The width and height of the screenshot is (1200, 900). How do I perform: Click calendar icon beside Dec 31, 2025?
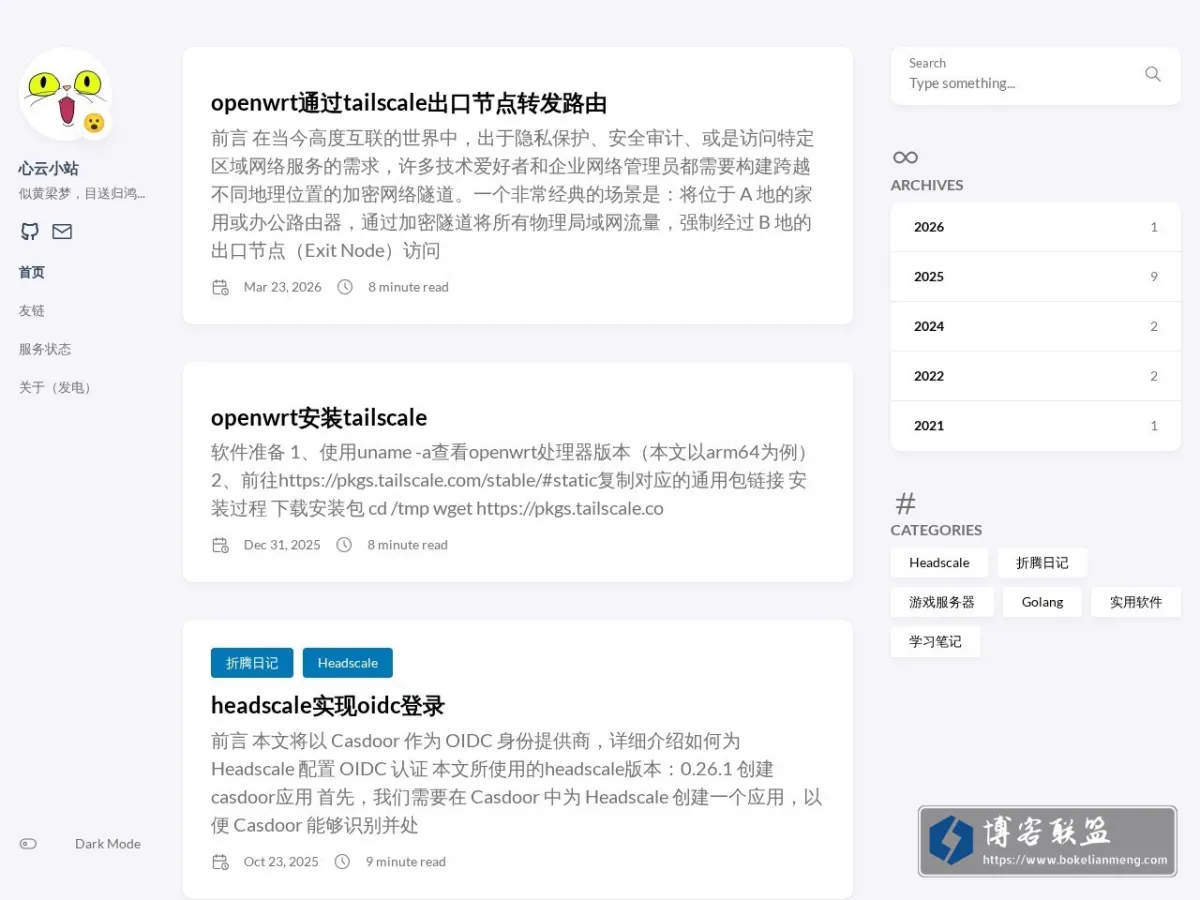221,545
